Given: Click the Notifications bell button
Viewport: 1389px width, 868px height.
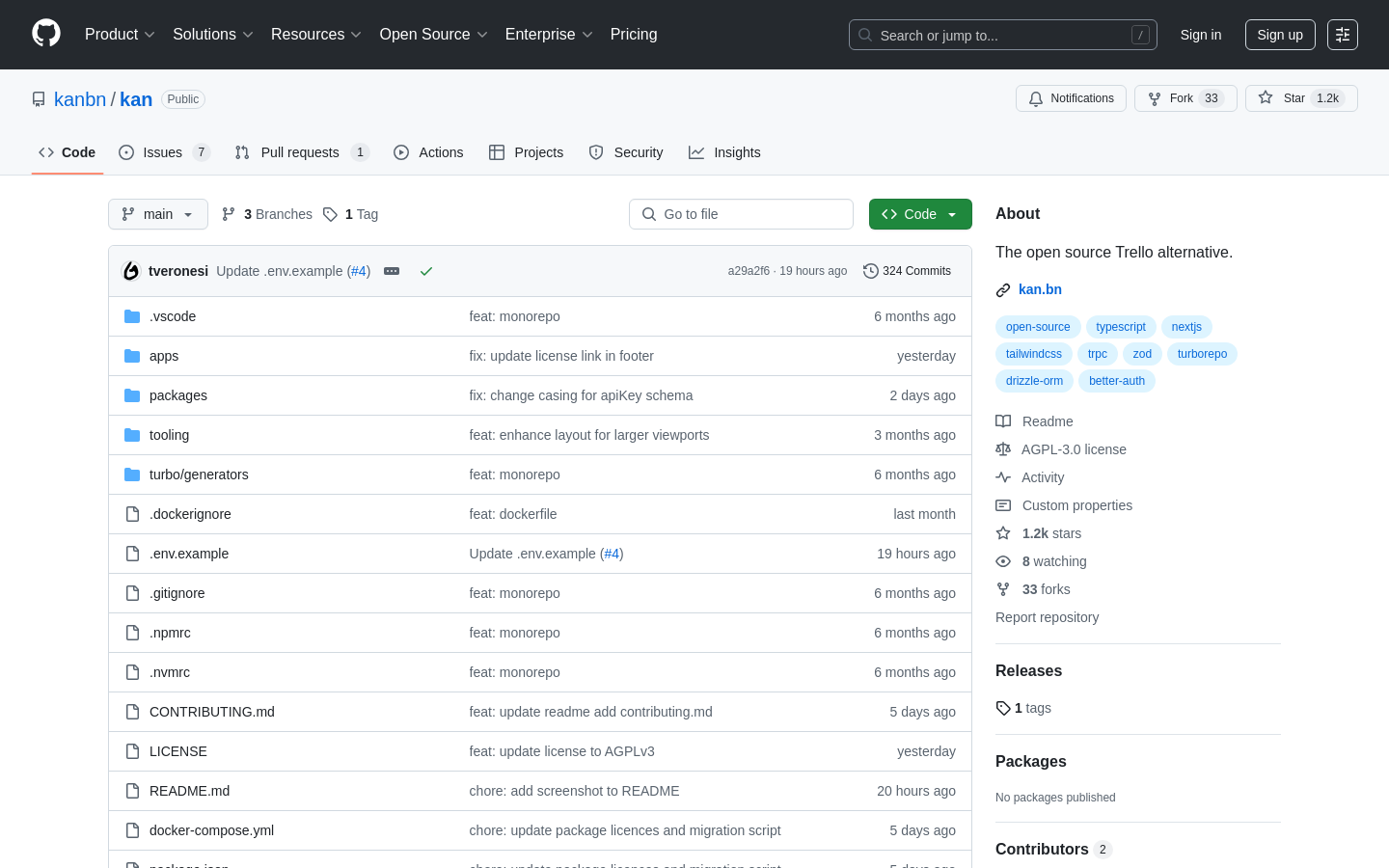Looking at the screenshot, I should click(x=1071, y=98).
